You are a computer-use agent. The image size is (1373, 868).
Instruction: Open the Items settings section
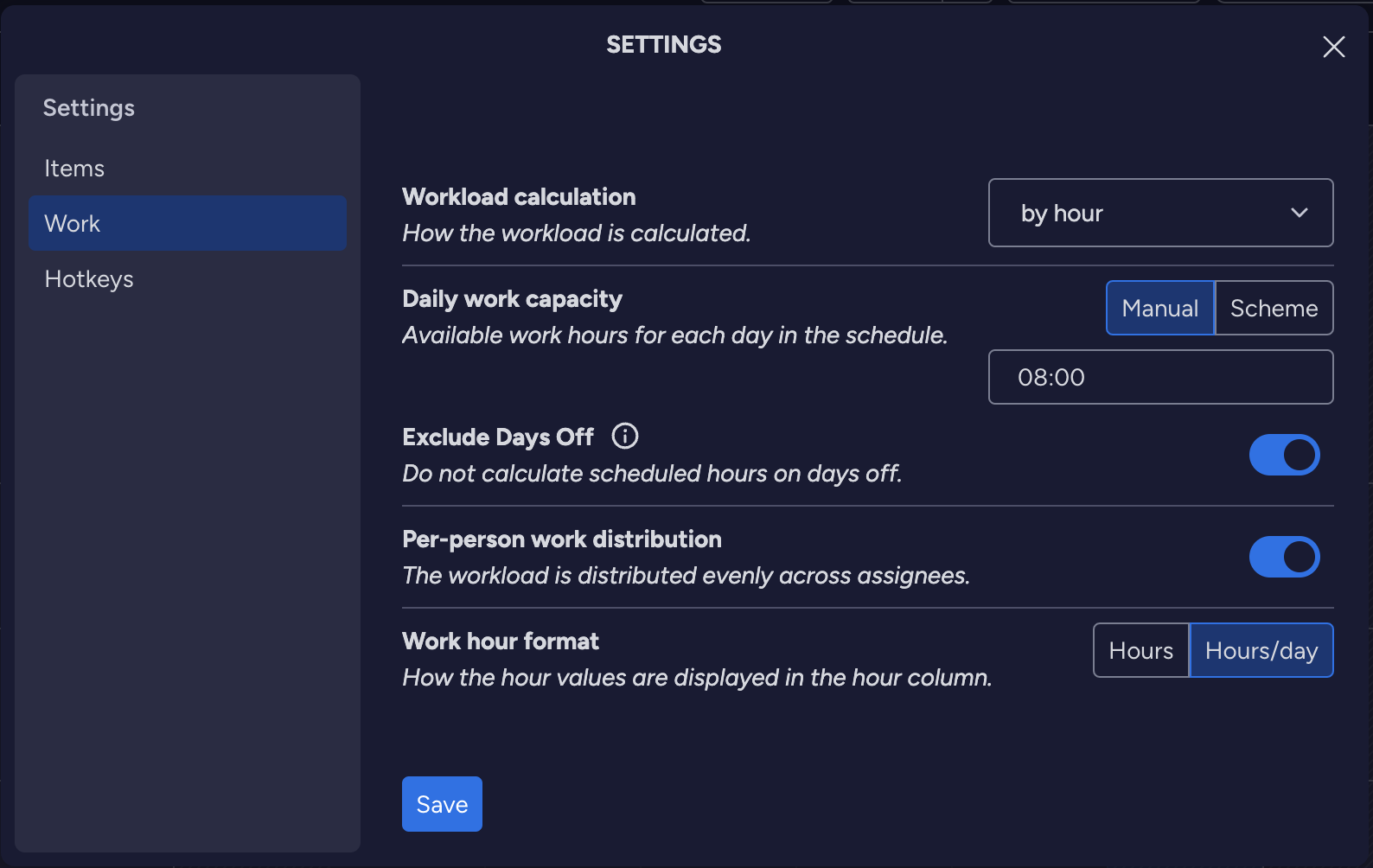click(74, 169)
